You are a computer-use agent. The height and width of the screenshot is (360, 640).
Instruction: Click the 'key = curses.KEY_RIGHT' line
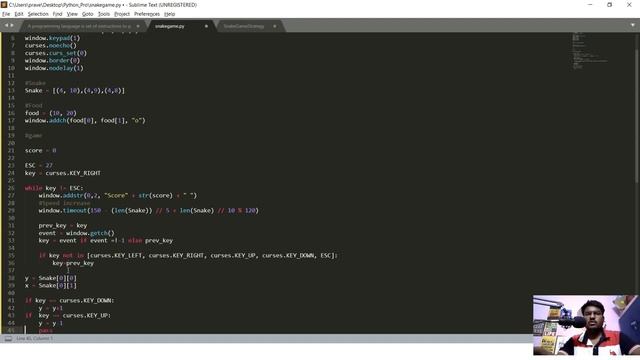tap(62, 173)
